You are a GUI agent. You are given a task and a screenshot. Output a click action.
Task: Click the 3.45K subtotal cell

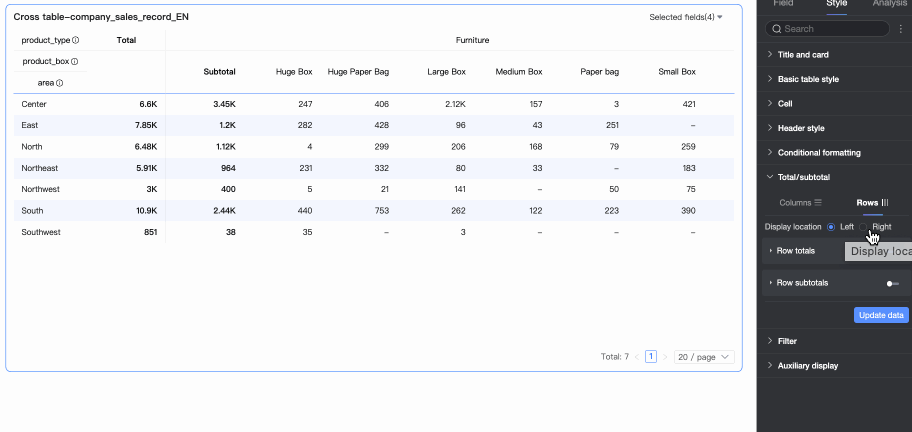coord(225,104)
